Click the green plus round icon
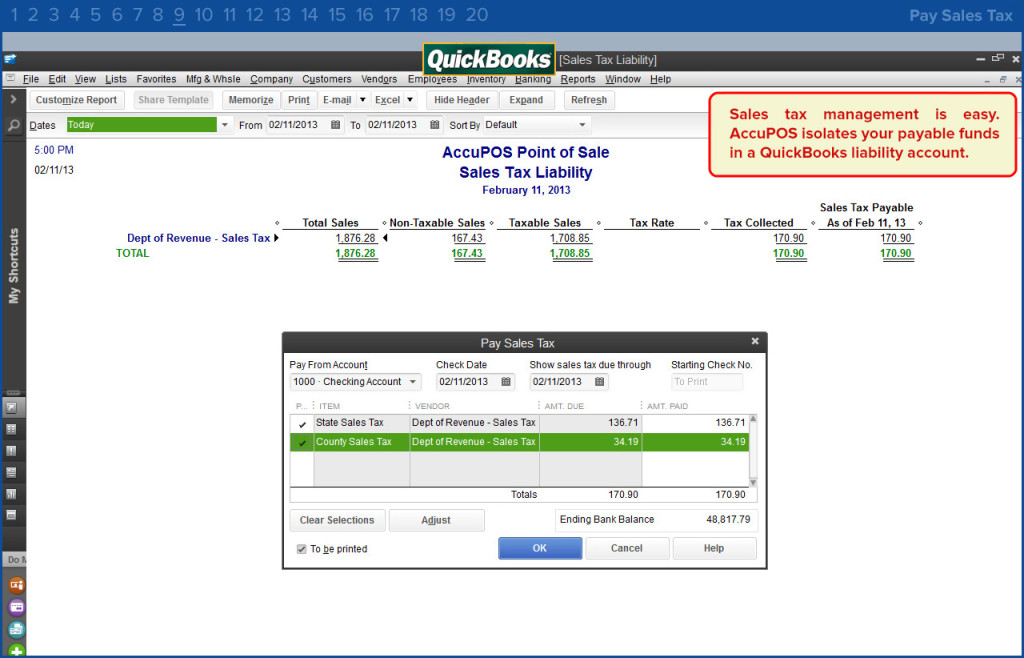The height and width of the screenshot is (658, 1024). (x=16, y=651)
